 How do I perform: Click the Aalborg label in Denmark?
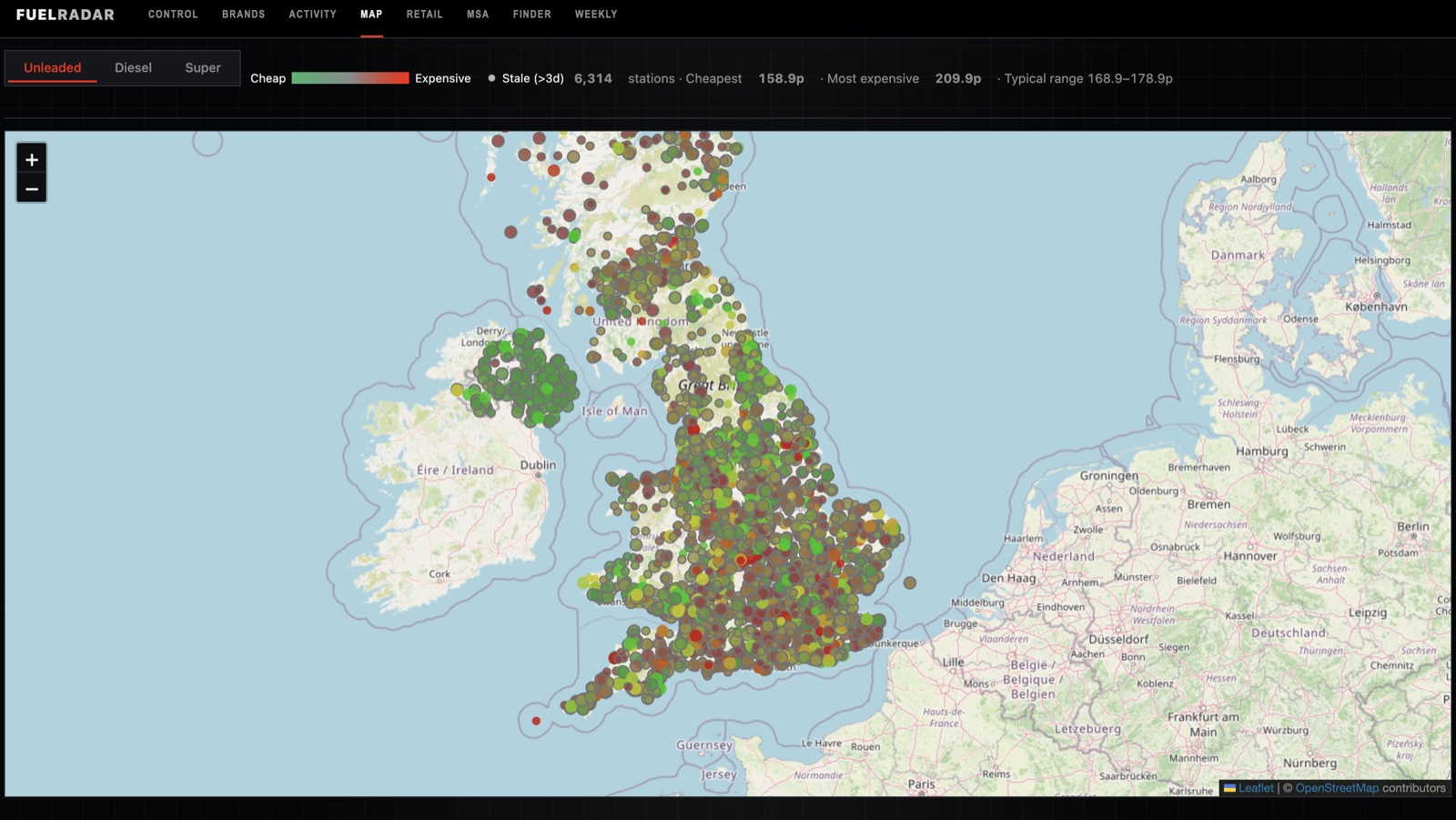pyautogui.click(x=1259, y=179)
